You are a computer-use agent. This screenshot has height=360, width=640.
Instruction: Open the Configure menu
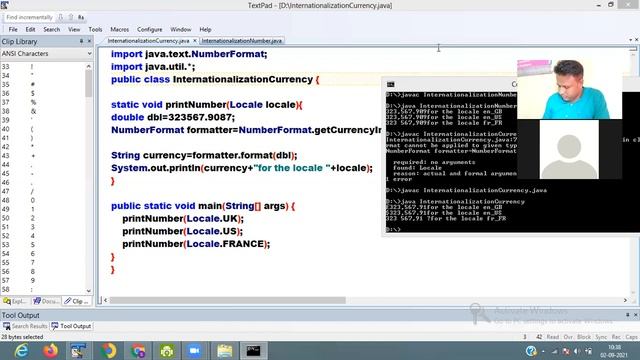(149, 29)
